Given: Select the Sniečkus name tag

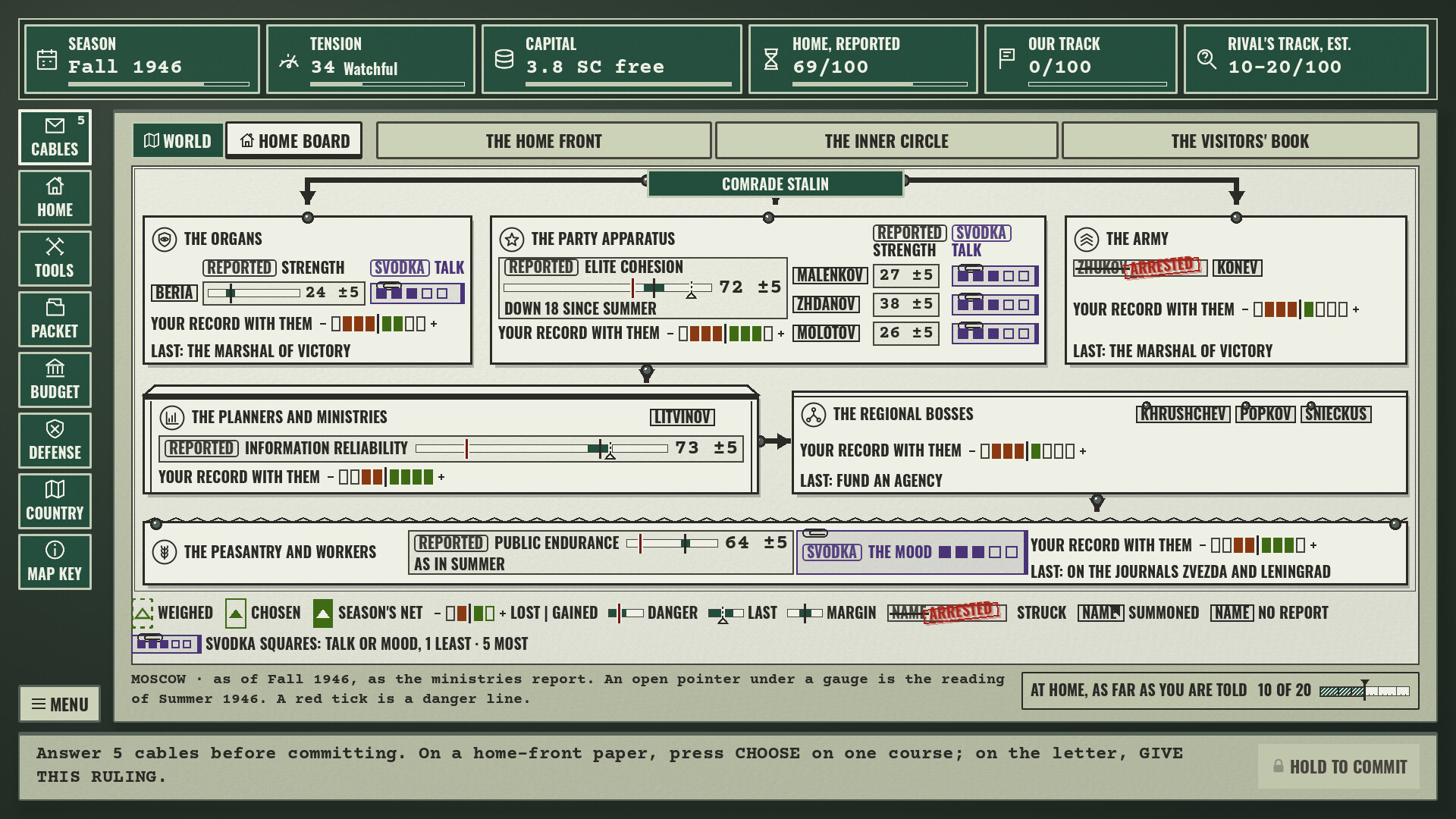Looking at the screenshot, I should [1336, 414].
